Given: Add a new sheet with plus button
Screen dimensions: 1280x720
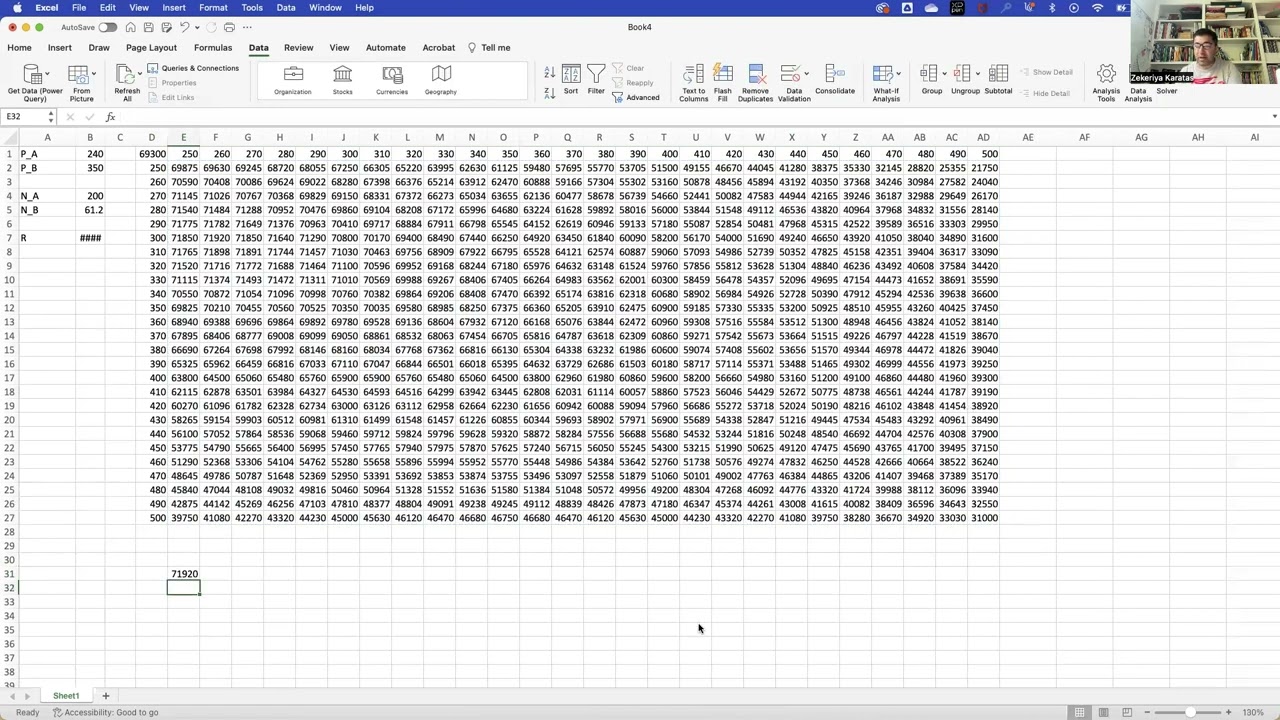Looking at the screenshot, I should (105, 696).
